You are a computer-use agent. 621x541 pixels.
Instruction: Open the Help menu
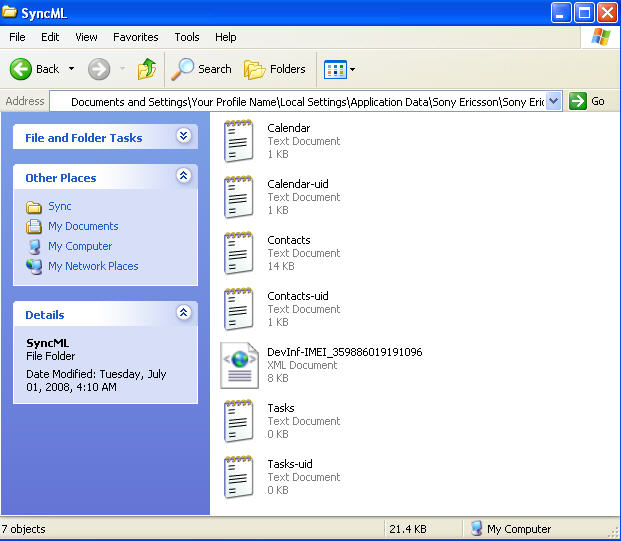226,37
